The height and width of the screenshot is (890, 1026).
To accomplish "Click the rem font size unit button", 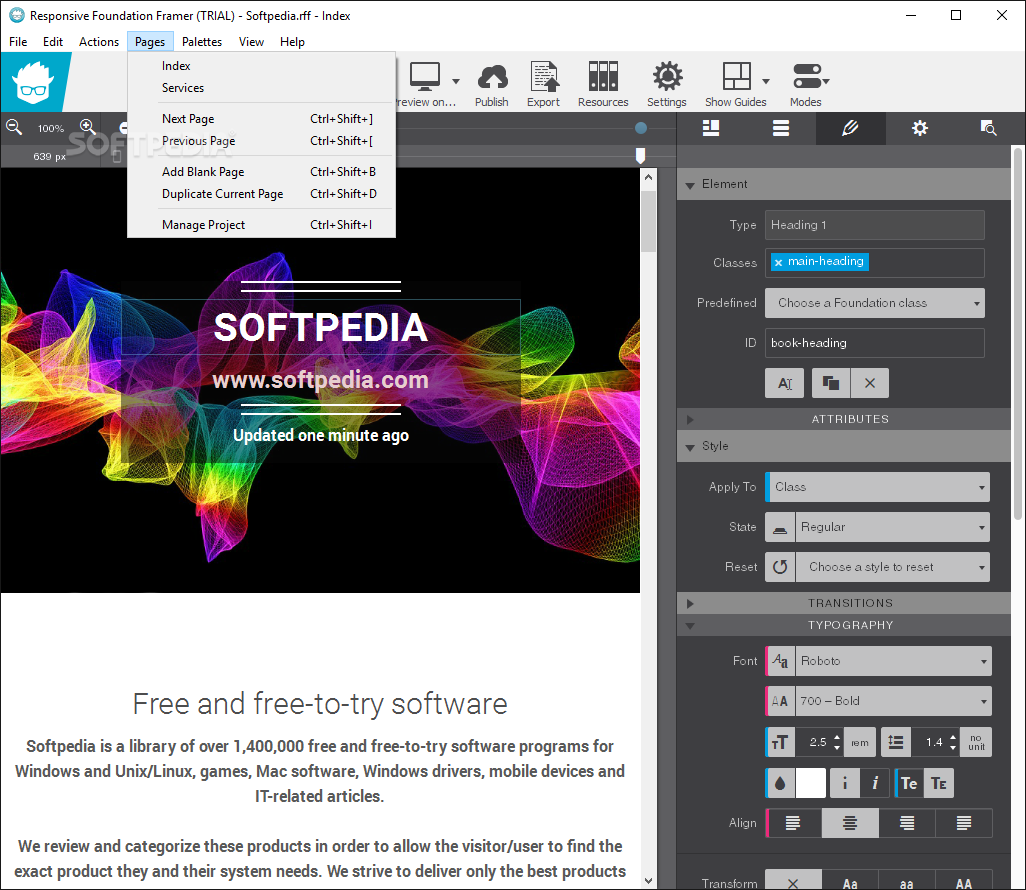I will pyautogui.click(x=860, y=742).
